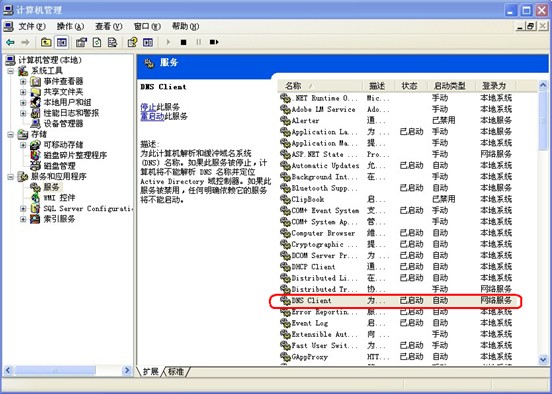Select 磁盘碎片整理程序 in the tree
This screenshot has width=552, height=394.
75,155
